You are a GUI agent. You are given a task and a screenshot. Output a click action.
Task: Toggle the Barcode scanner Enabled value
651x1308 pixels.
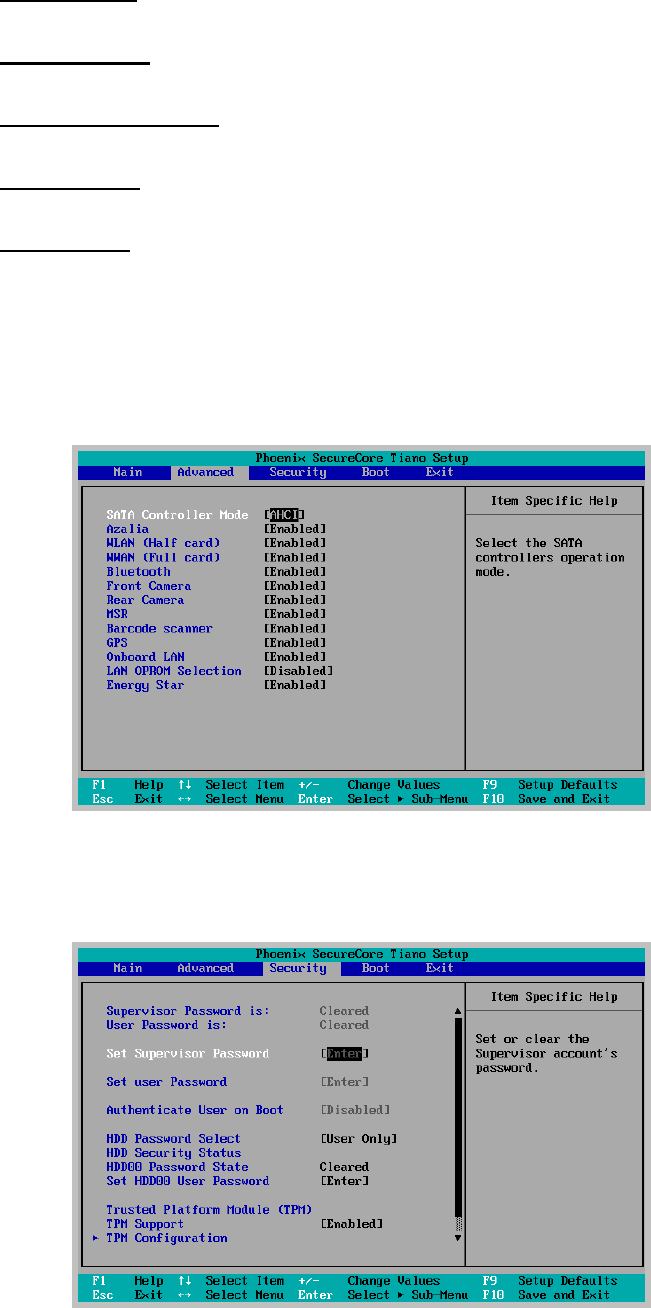[295, 628]
